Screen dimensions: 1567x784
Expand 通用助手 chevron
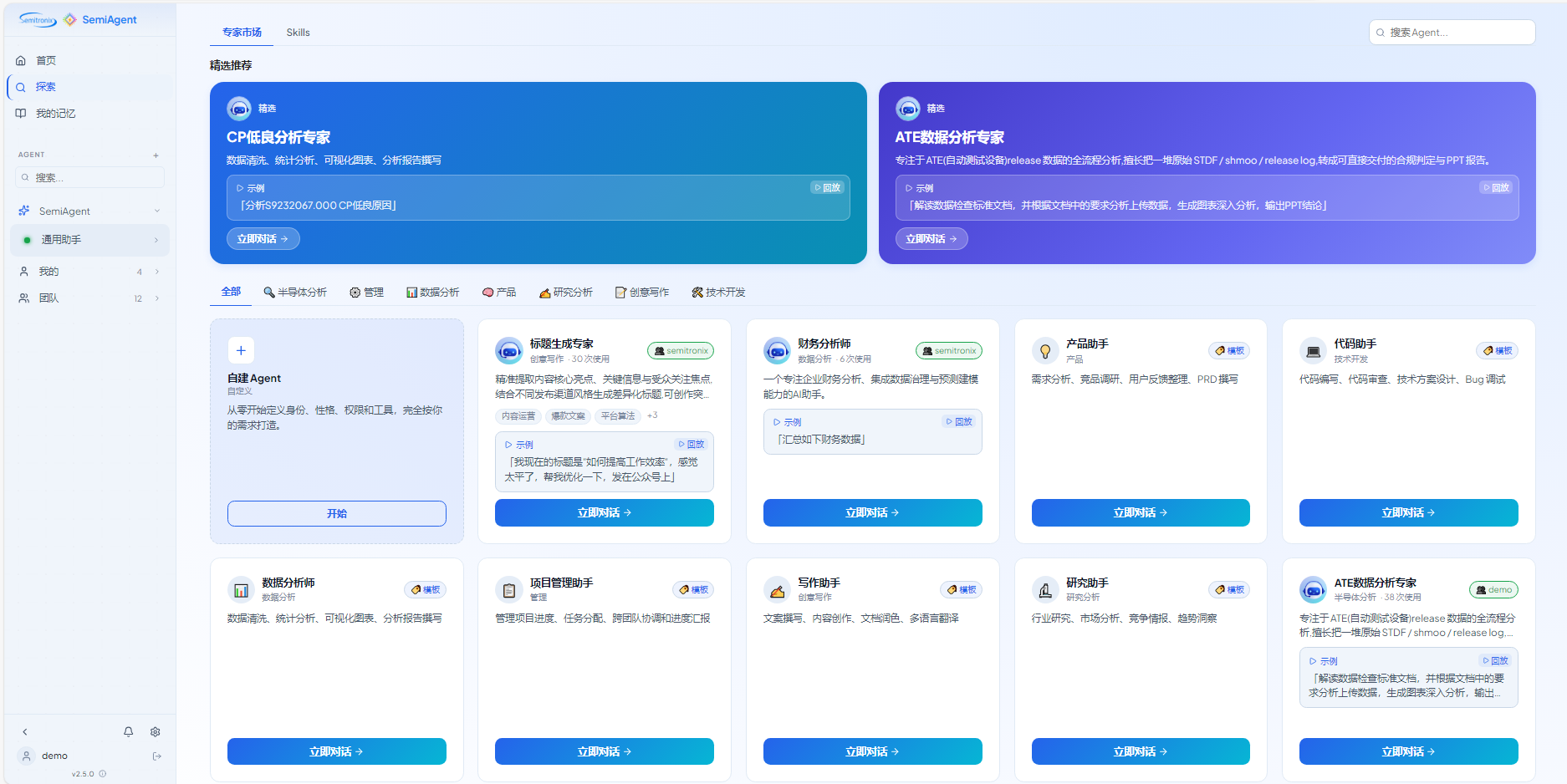pos(156,241)
